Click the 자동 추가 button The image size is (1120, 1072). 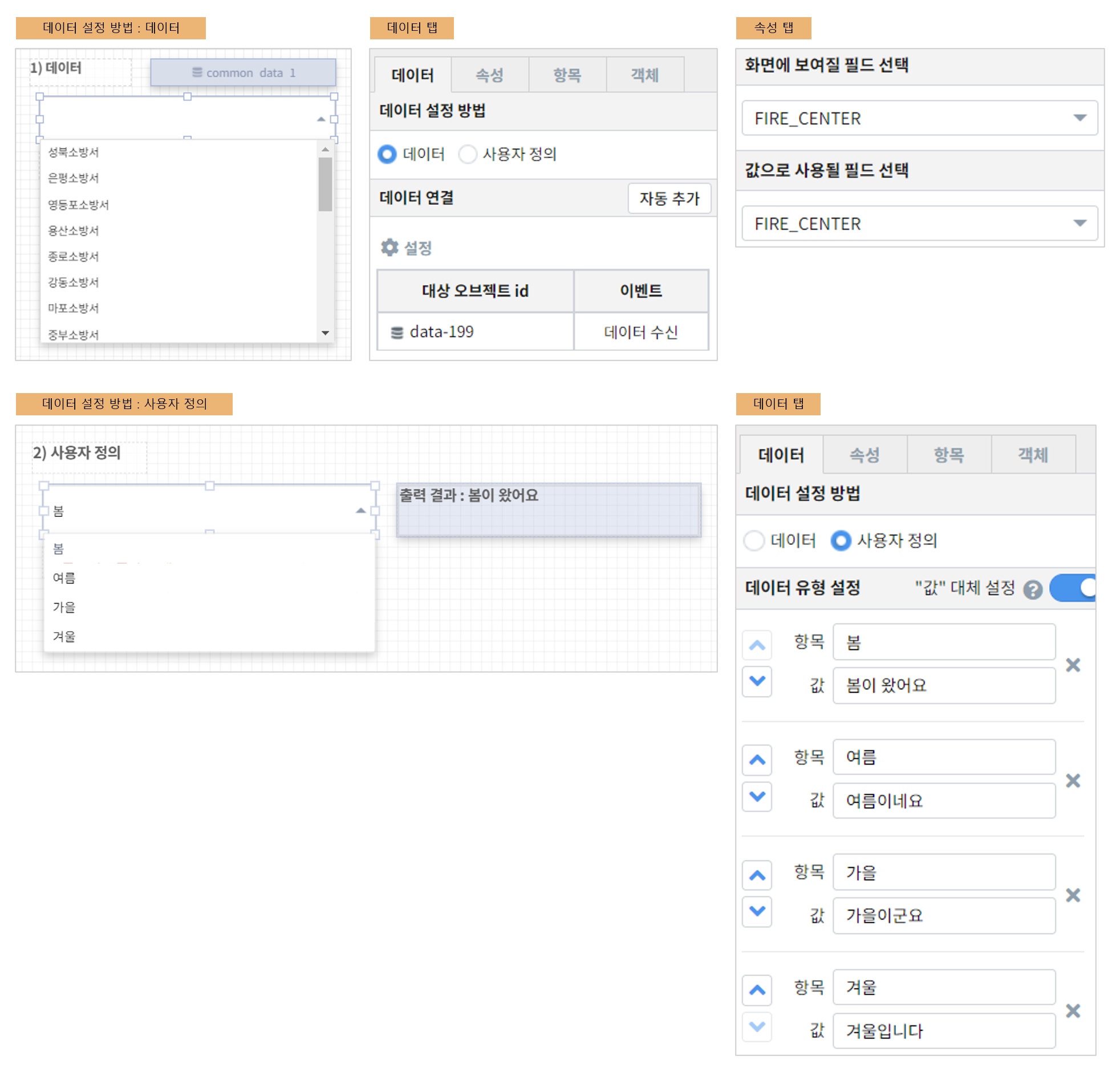click(x=668, y=199)
